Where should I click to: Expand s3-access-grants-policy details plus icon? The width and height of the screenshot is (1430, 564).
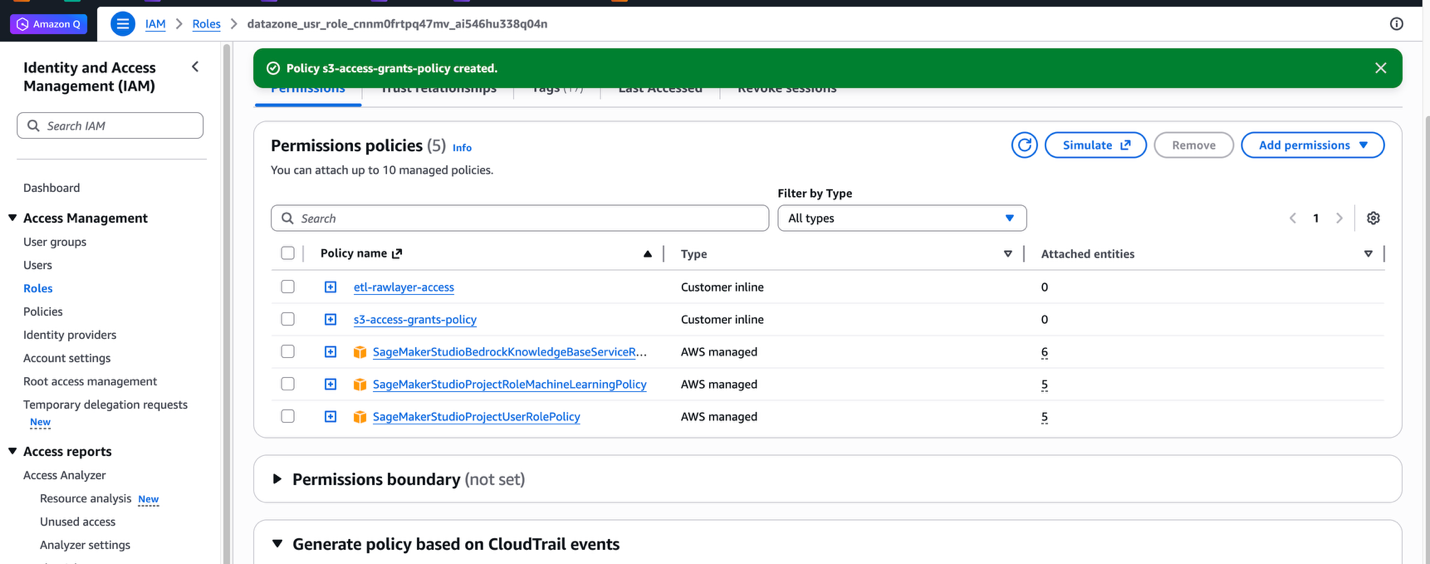tap(330, 319)
